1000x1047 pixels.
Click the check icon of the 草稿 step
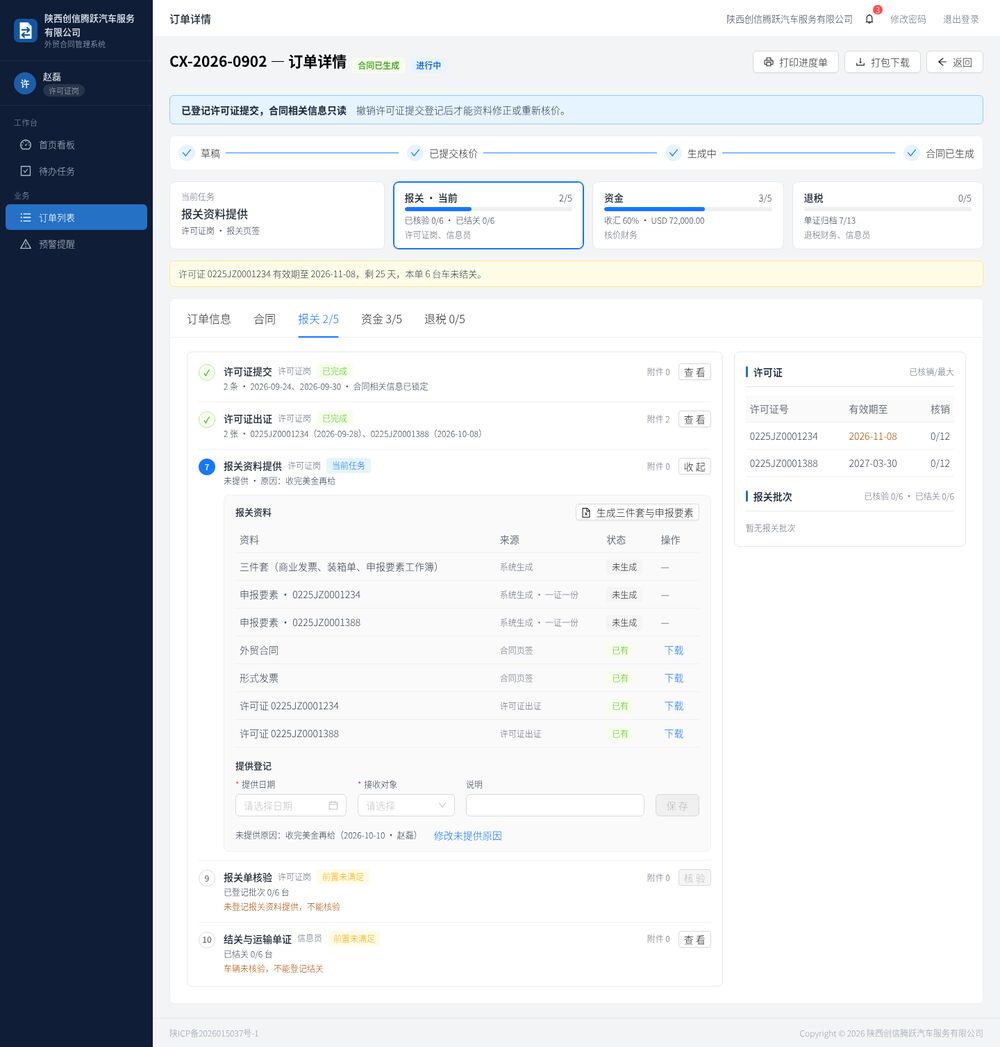(187, 153)
